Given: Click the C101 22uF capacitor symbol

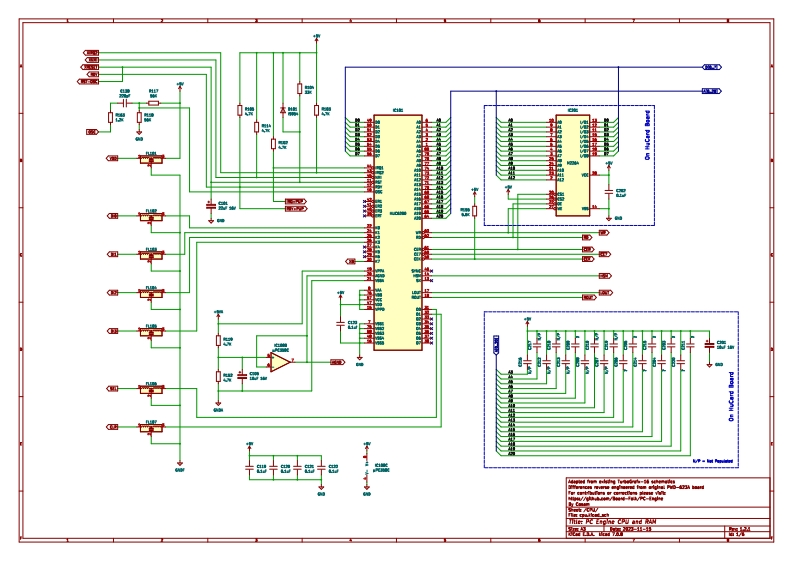Looking at the screenshot, I should click(209, 205).
